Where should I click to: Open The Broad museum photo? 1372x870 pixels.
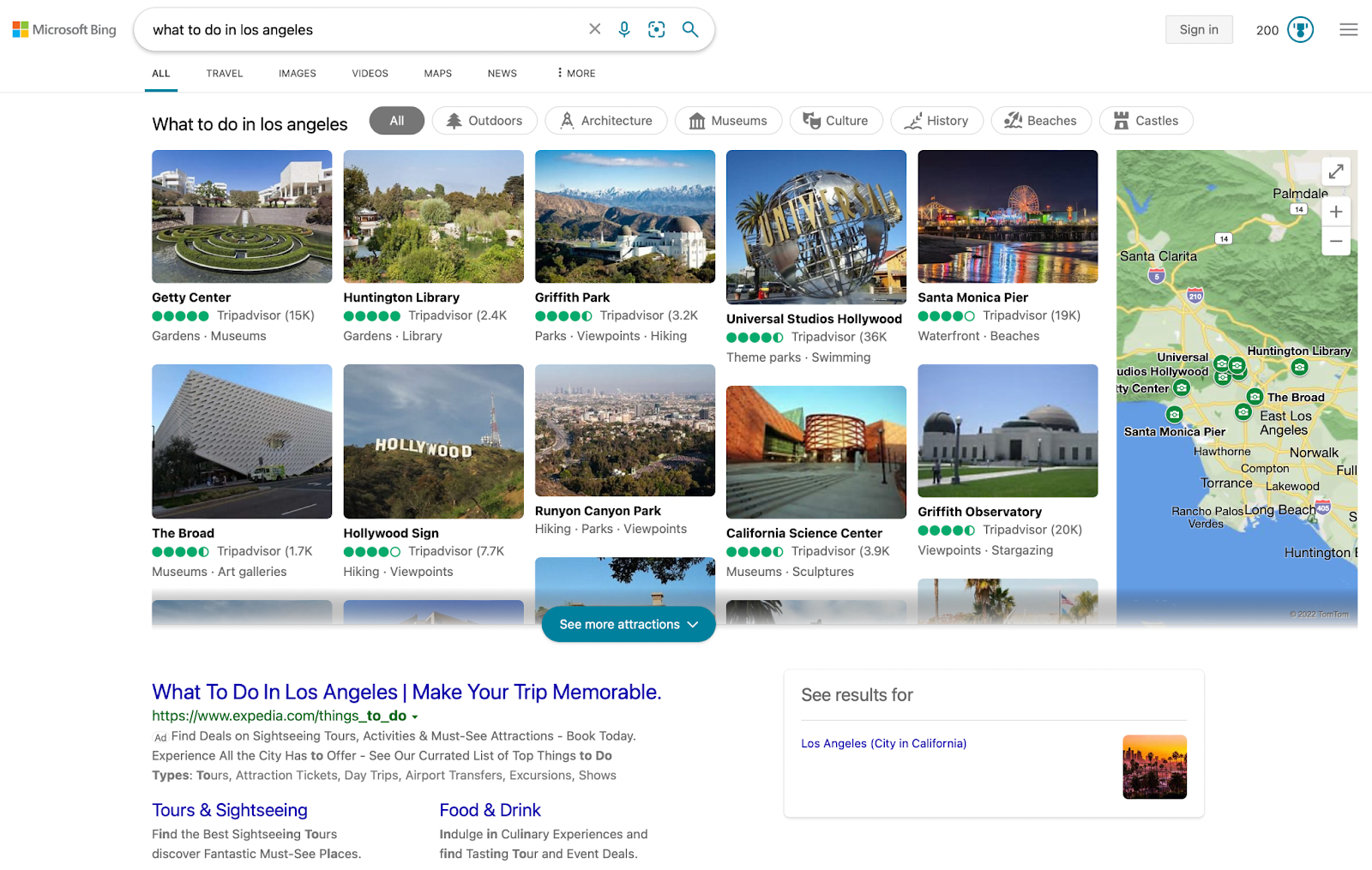point(242,441)
